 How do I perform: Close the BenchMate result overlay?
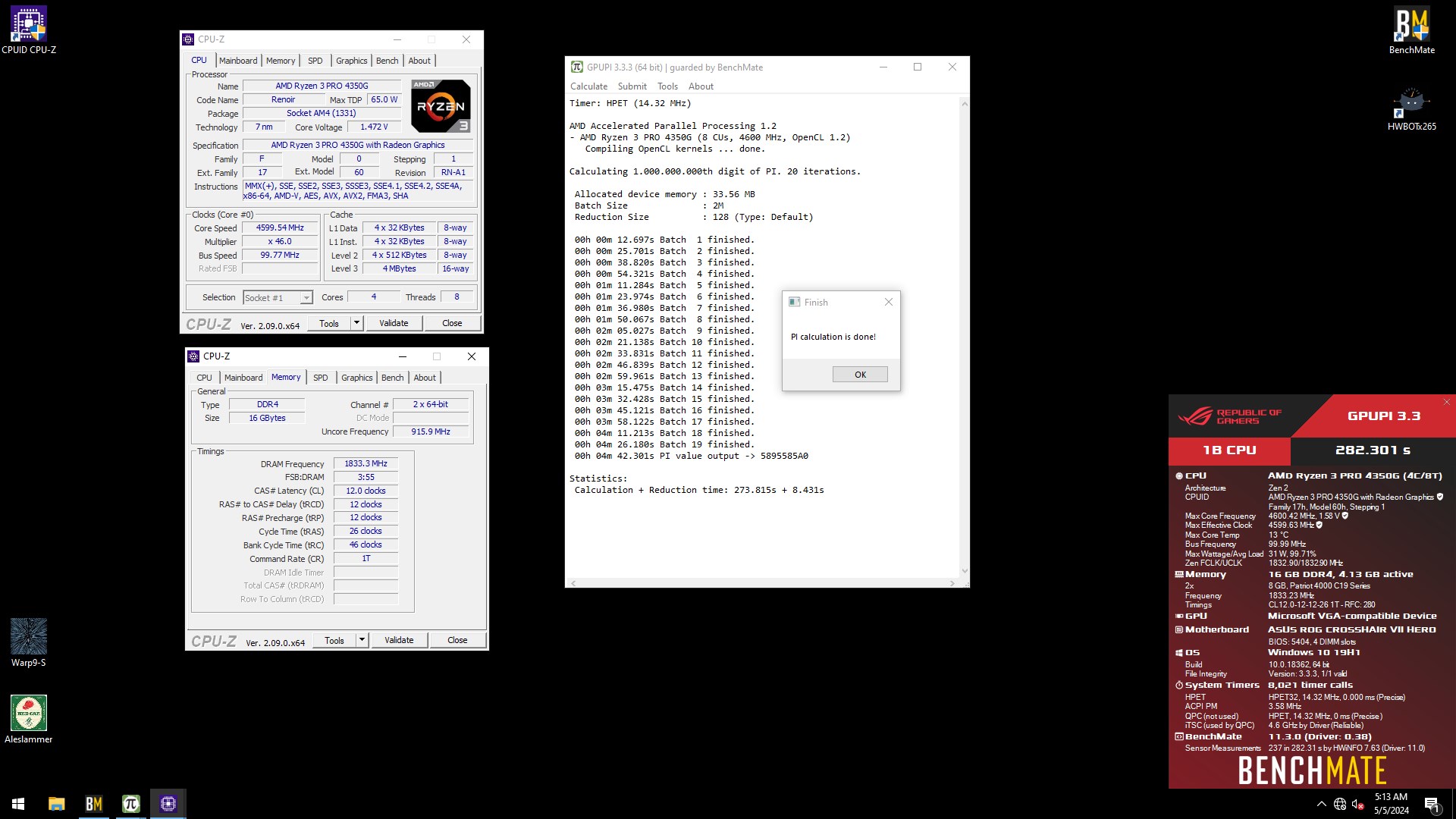(1447, 402)
